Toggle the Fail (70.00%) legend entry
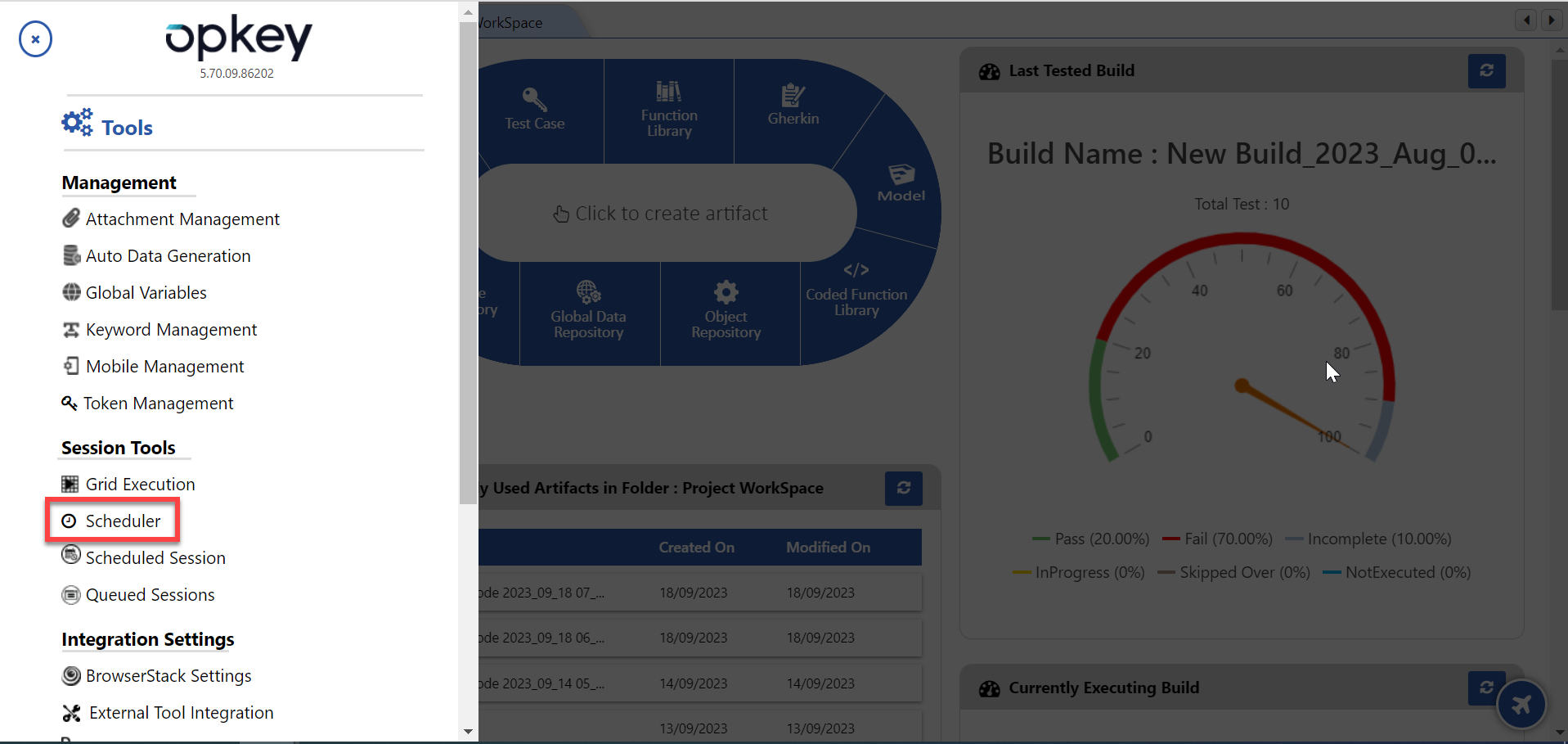 pyautogui.click(x=1217, y=539)
